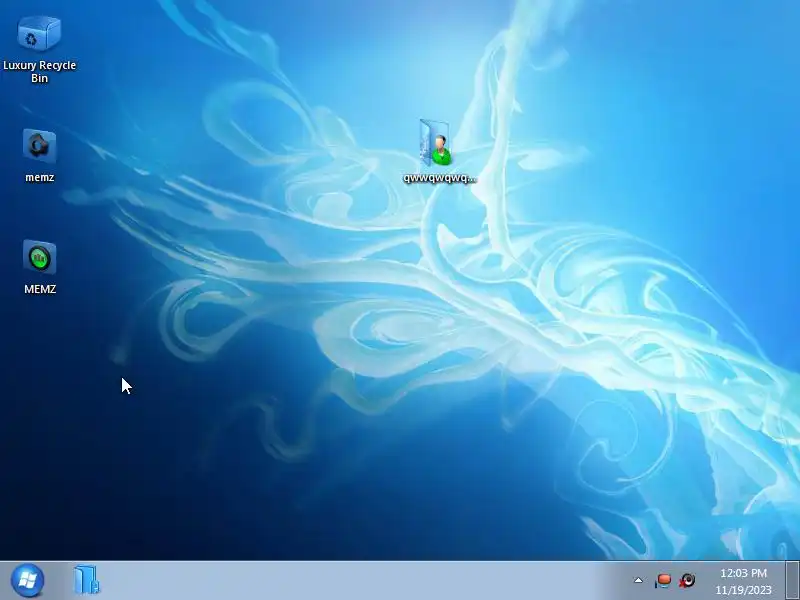Screen dimensions: 800x600
Task: Select the lowercase memz desktop icon
Action: click(x=39, y=146)
